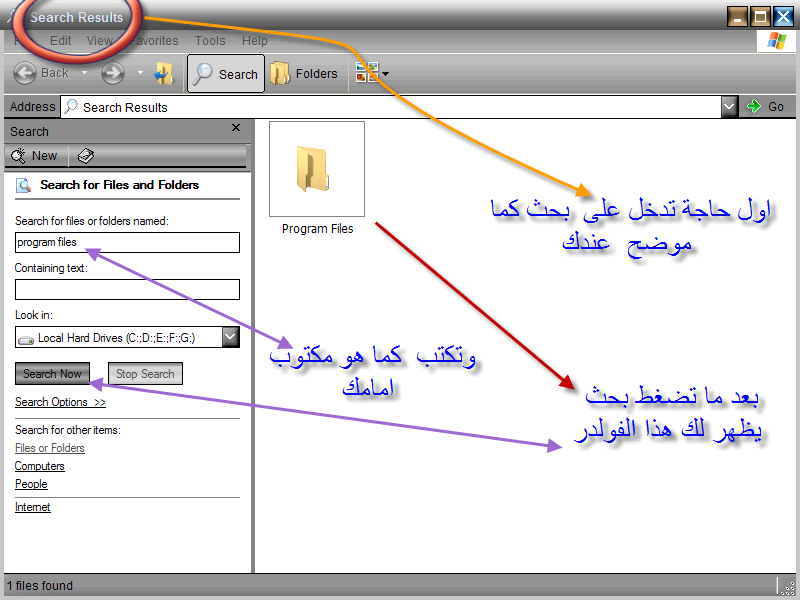800x600 pixels.
Task: Click the Views icon in toolbar
Action: [x=368, y=73]
